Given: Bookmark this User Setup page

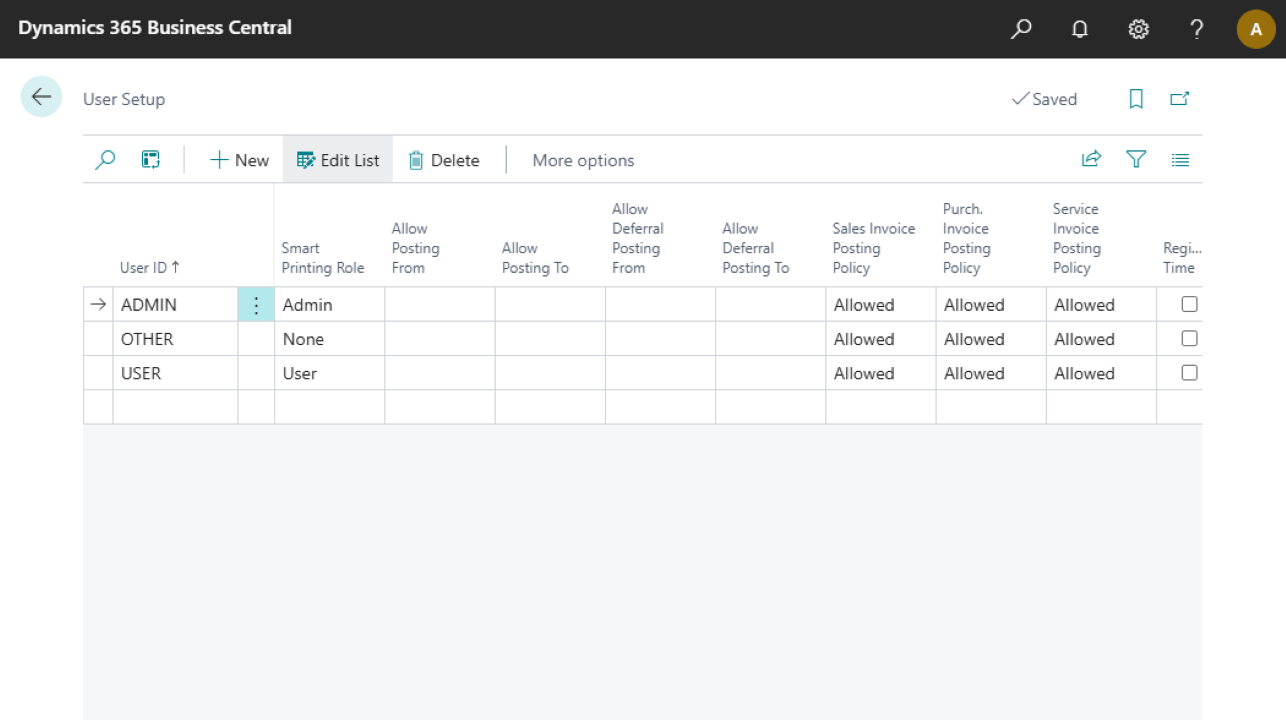Looking at the screenshot, I should click(1136, 99).
